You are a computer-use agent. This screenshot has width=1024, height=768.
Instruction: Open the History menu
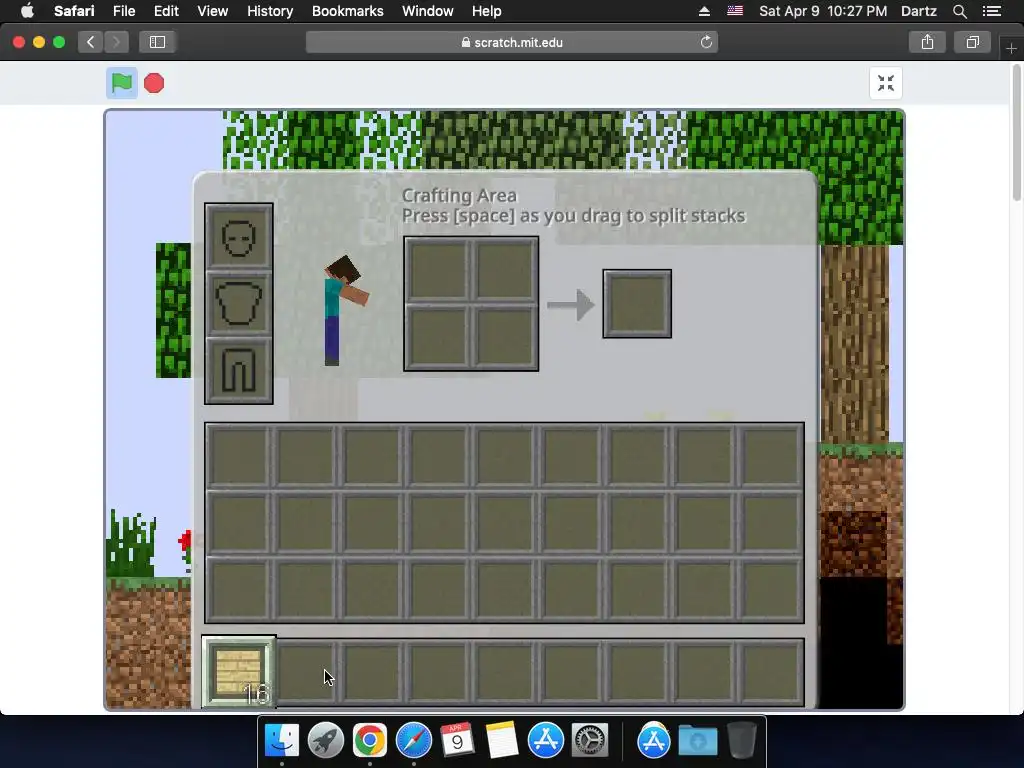(x=270, y=11)
